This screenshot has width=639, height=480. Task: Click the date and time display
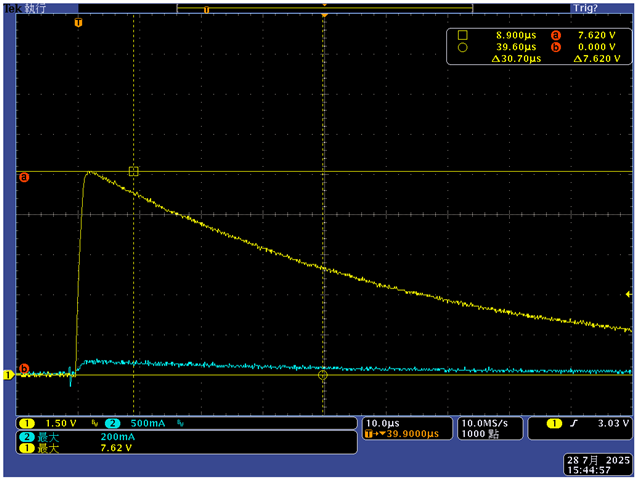tap(598, 465)
